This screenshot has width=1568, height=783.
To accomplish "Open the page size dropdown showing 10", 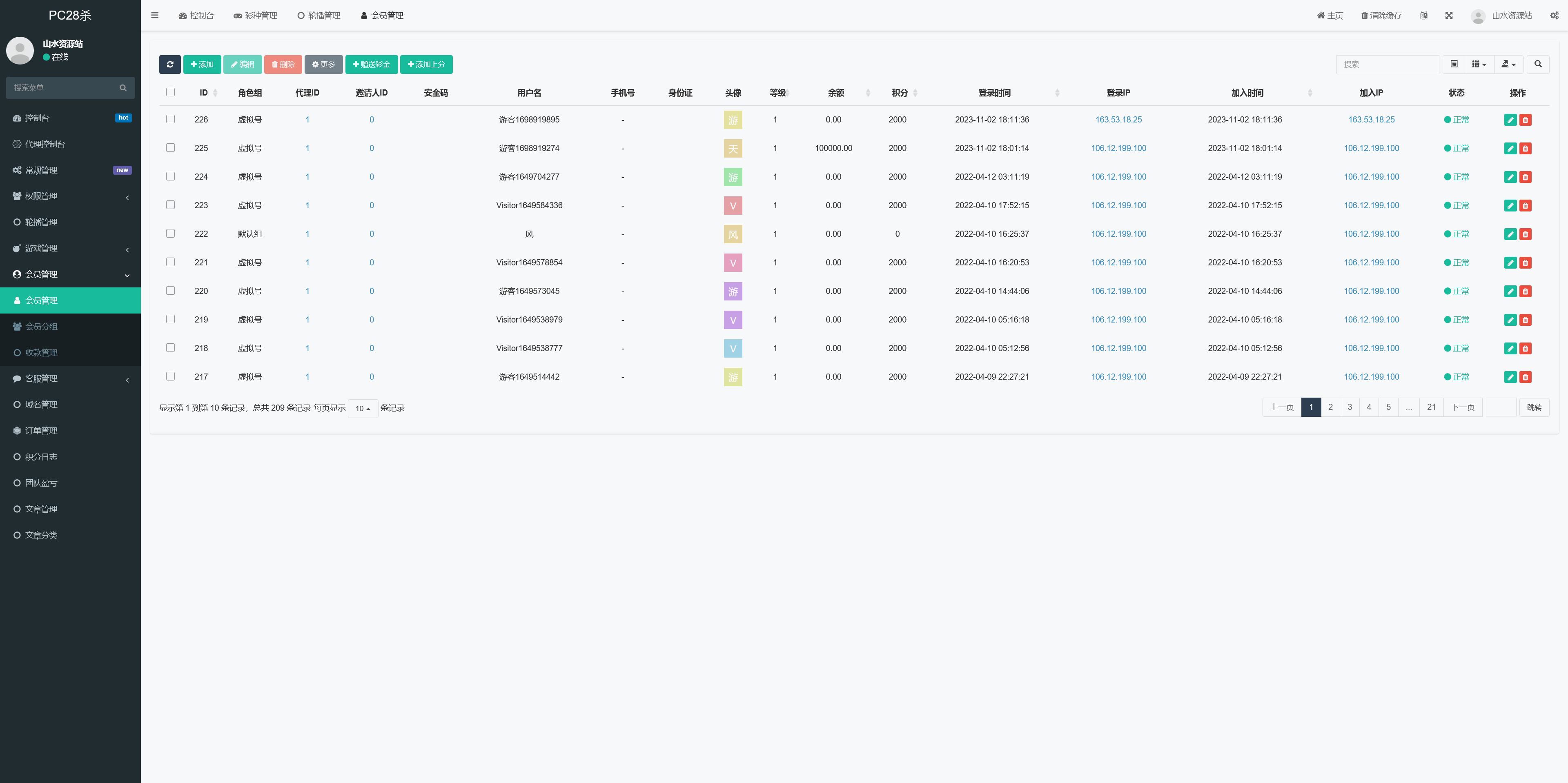I will (x=363, y=408).
